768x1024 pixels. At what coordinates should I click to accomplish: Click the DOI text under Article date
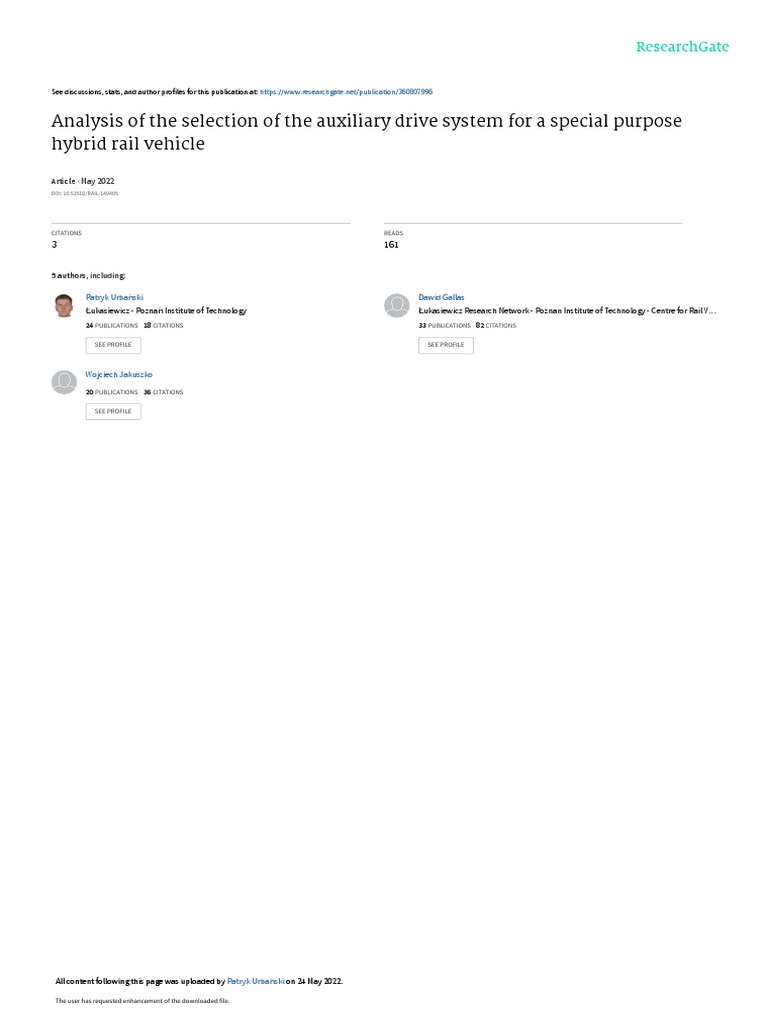point(85,193)
